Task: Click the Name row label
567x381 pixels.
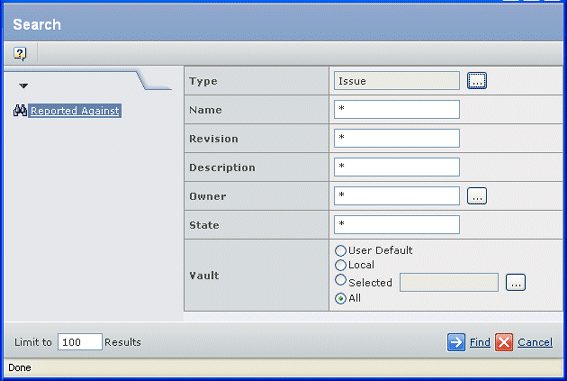Action: [205, 110]
